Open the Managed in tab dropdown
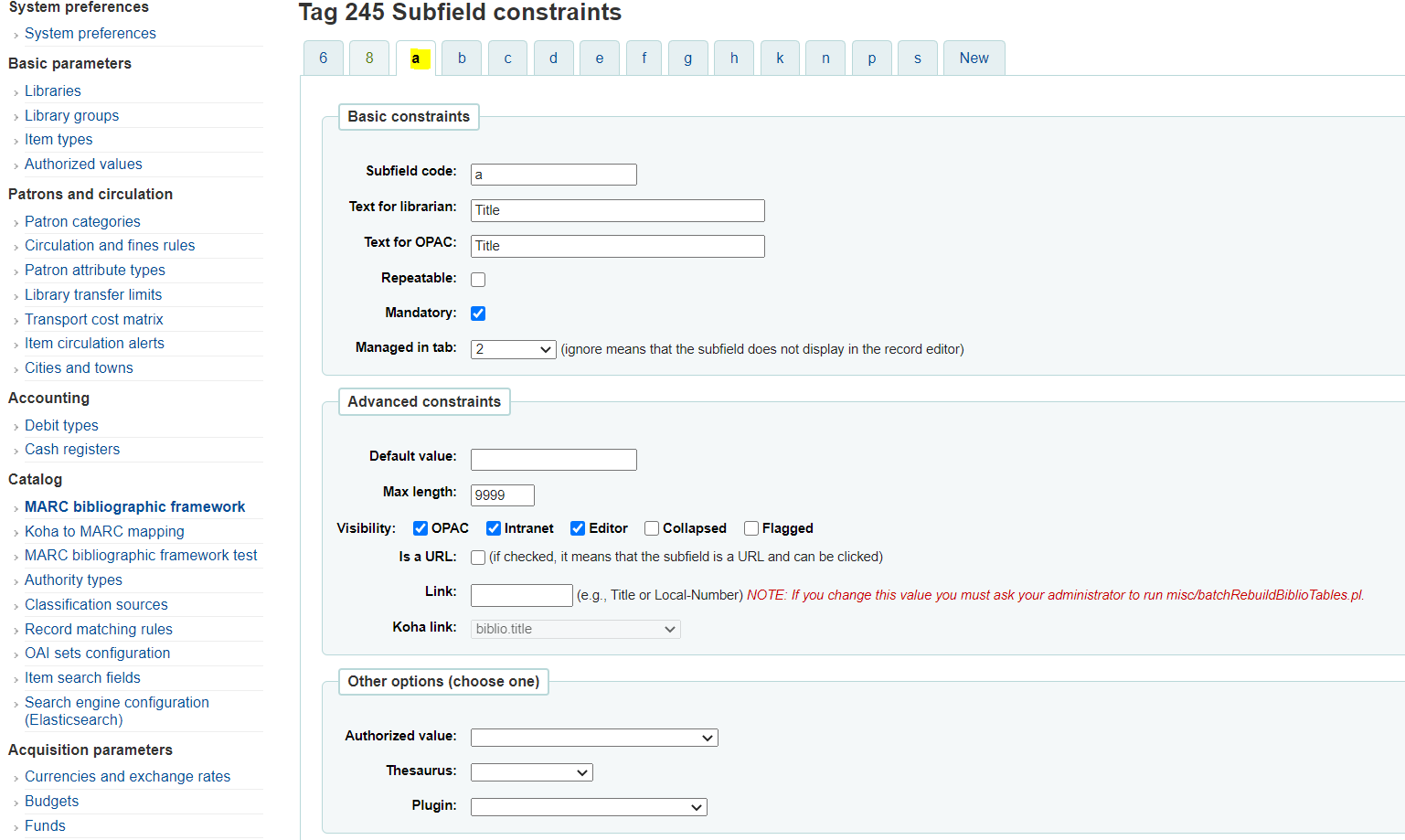The height and width of the screenshot is (840, 1405). (514, 349)
